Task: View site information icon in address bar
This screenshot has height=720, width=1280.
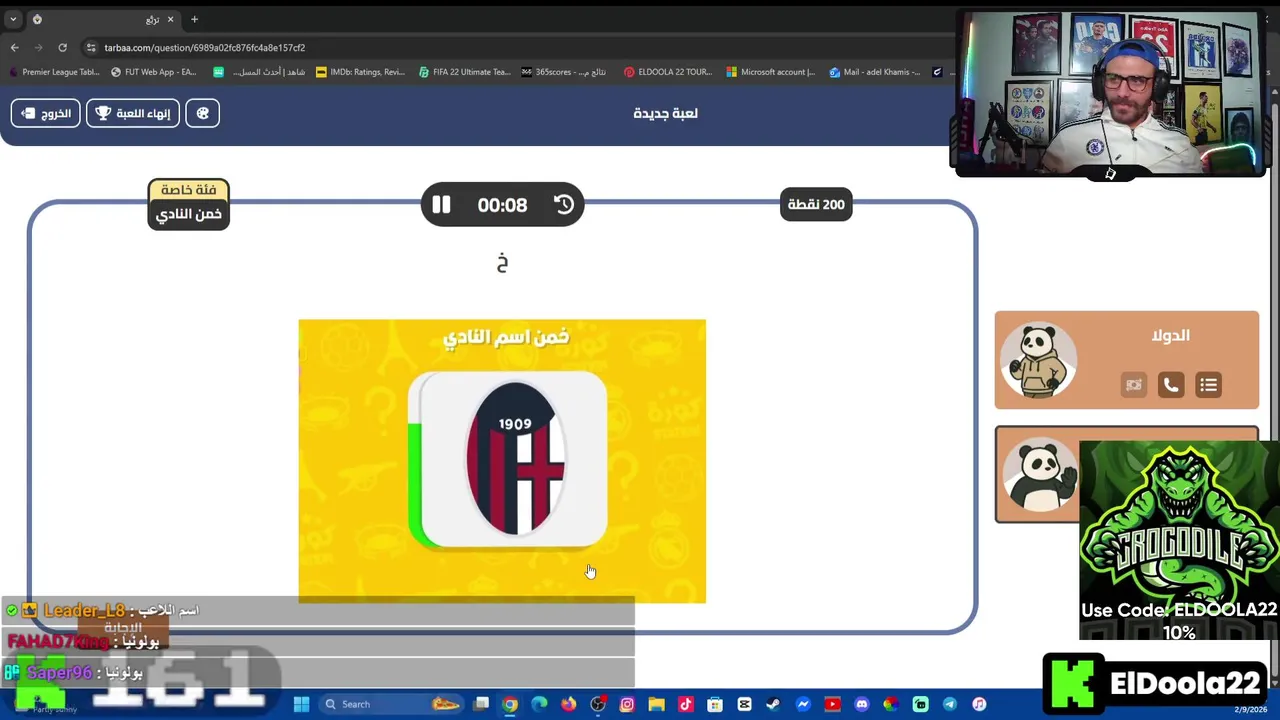Action: pyautogui.click(x=91, y=47)
